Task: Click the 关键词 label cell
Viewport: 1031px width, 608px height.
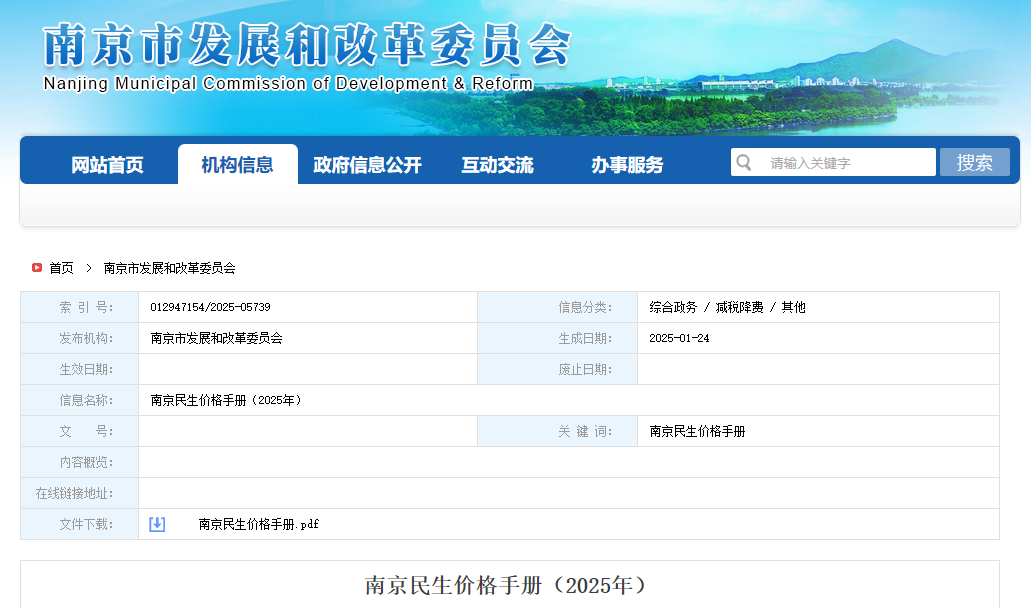Action: pyautogui.click(x=558, y=431)
